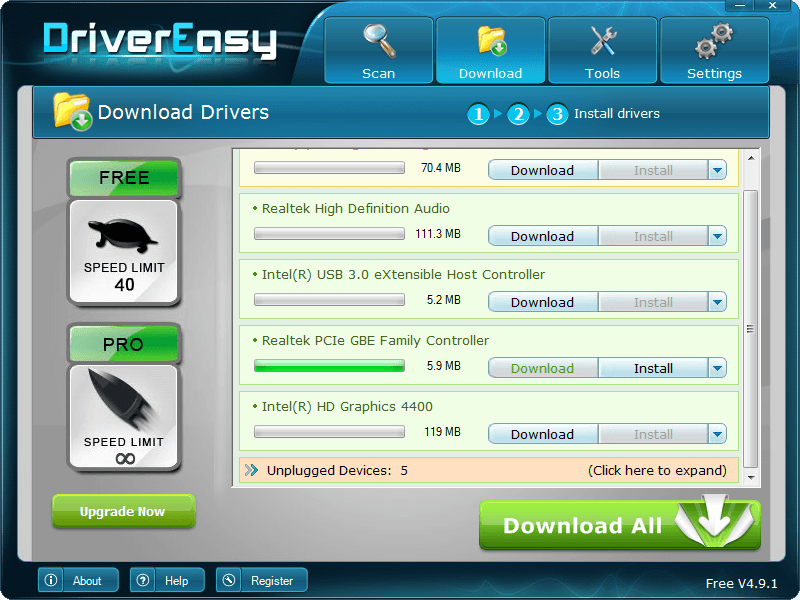Switch to the Download tab

[x=490, y=50]
